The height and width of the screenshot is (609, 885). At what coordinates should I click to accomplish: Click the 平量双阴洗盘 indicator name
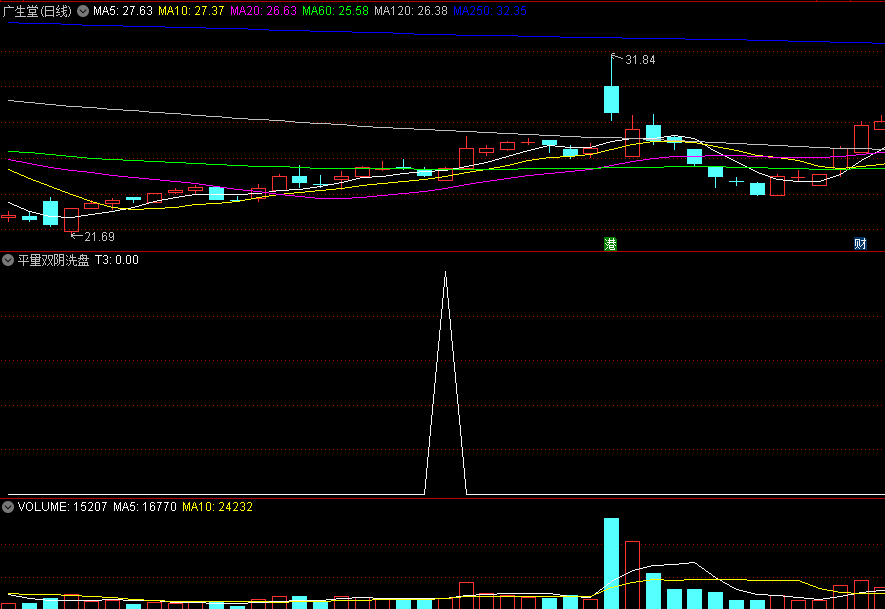point(53,260)
